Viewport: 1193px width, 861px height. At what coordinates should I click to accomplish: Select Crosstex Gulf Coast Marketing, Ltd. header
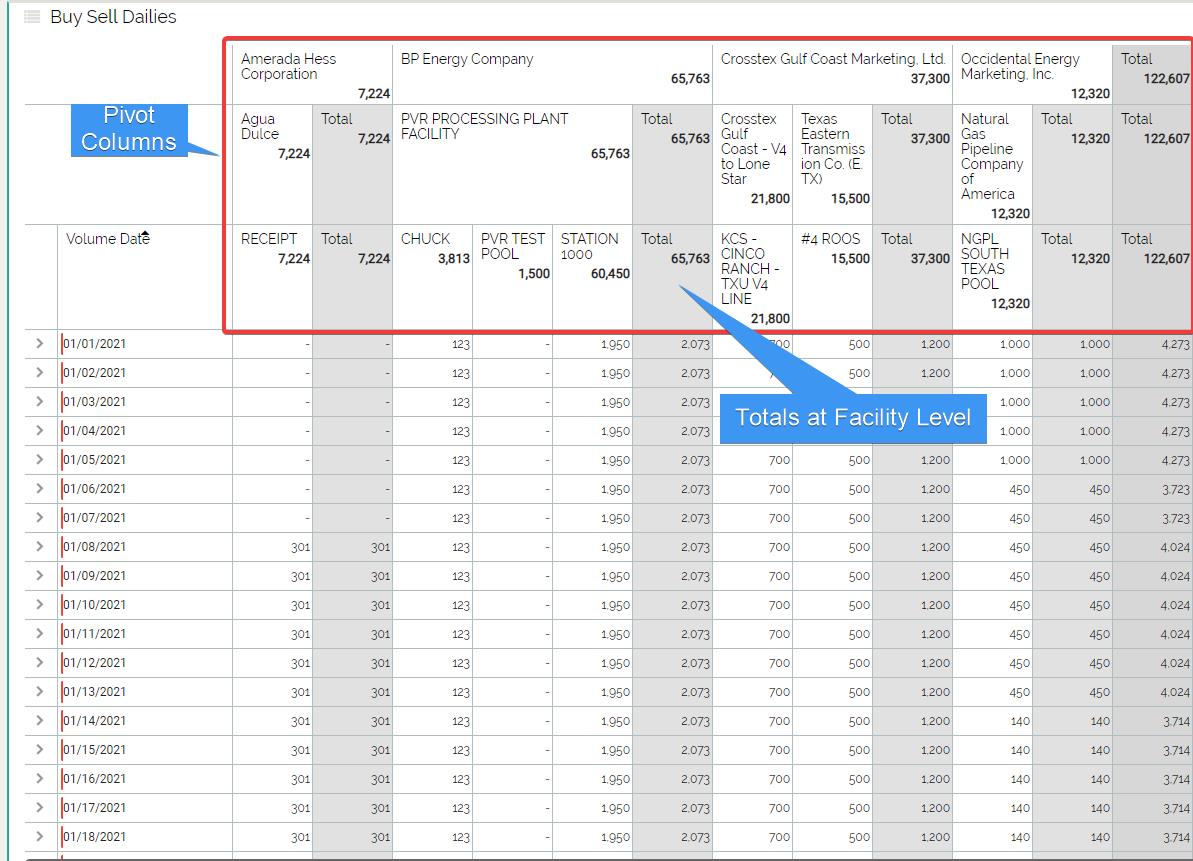832,60
